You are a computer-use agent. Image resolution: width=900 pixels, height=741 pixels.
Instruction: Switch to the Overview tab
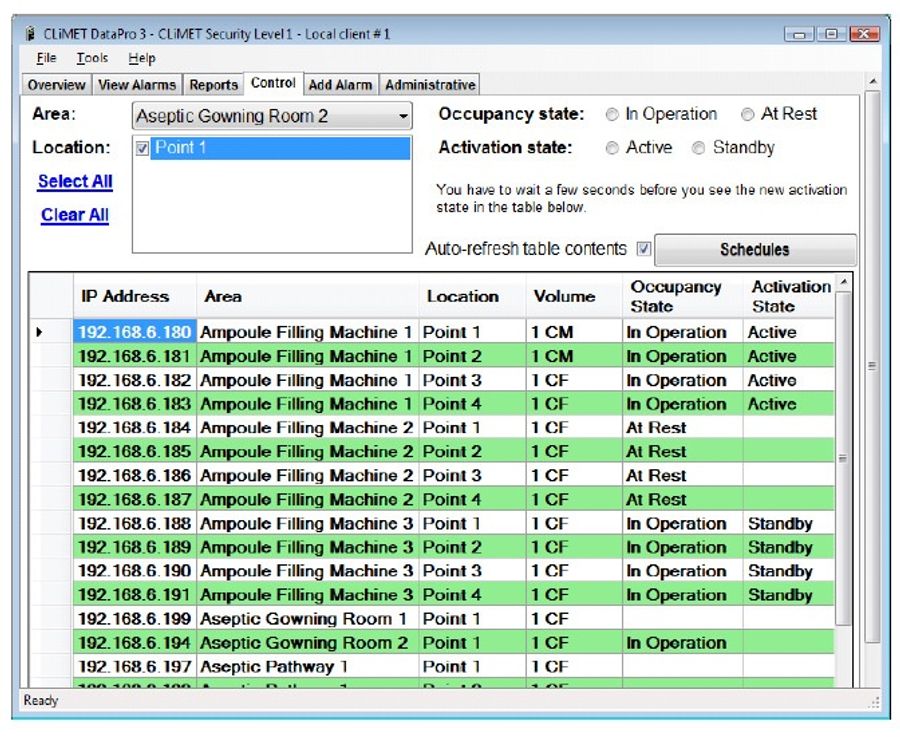pyautogui.click(x=56, y=85)
